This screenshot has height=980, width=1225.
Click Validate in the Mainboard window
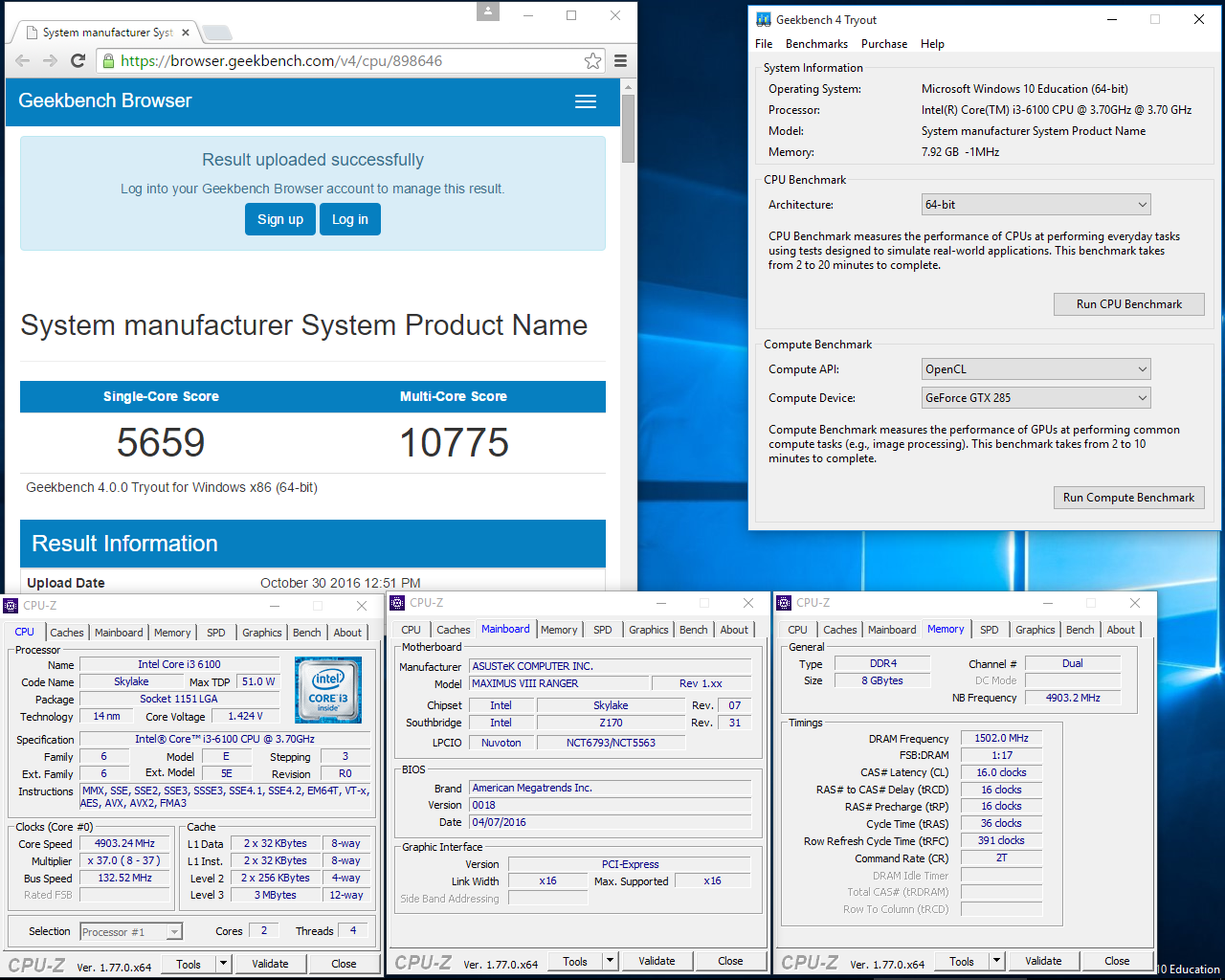(657, 961)
